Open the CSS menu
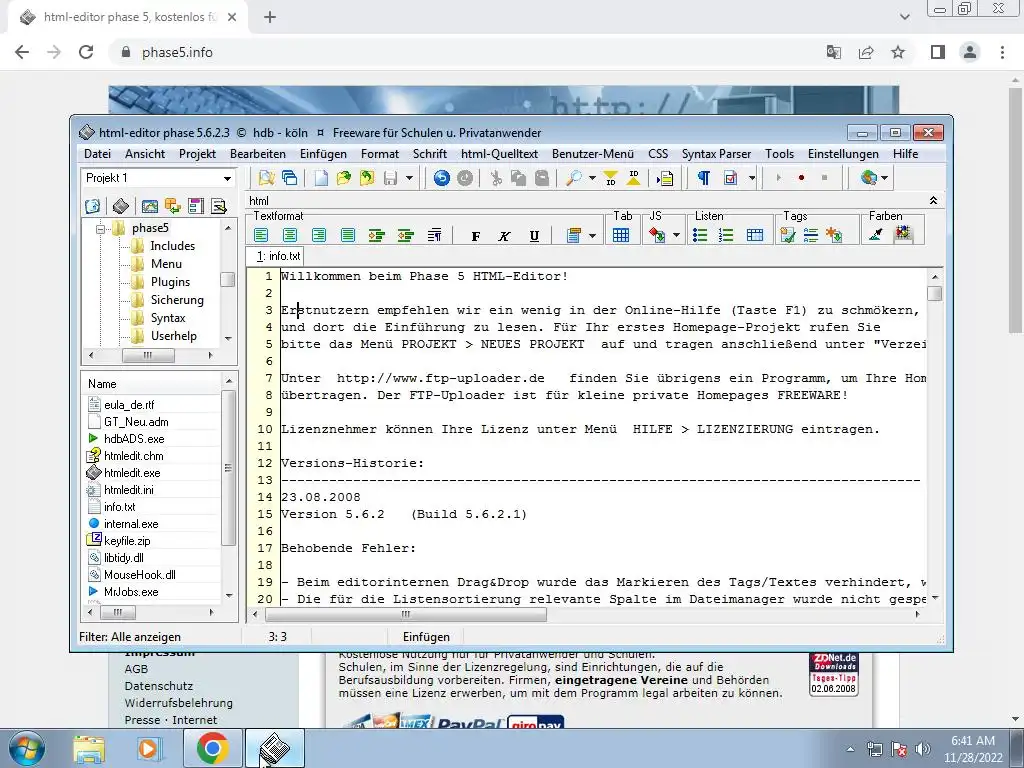Screen dimensions: 1024x768 (658, 154)
